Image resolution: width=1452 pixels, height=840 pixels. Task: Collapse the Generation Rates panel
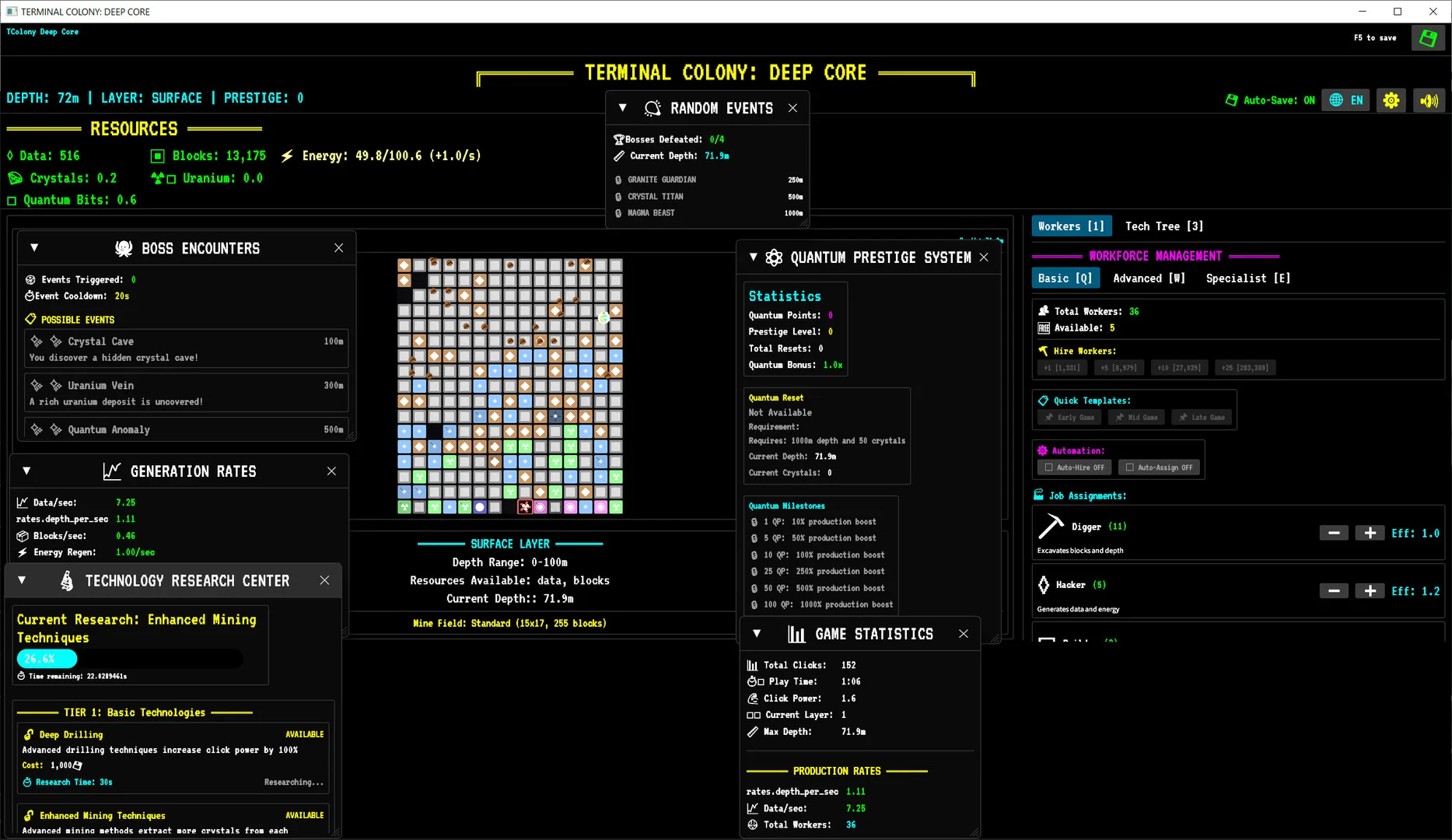click(x=26, y=471)
